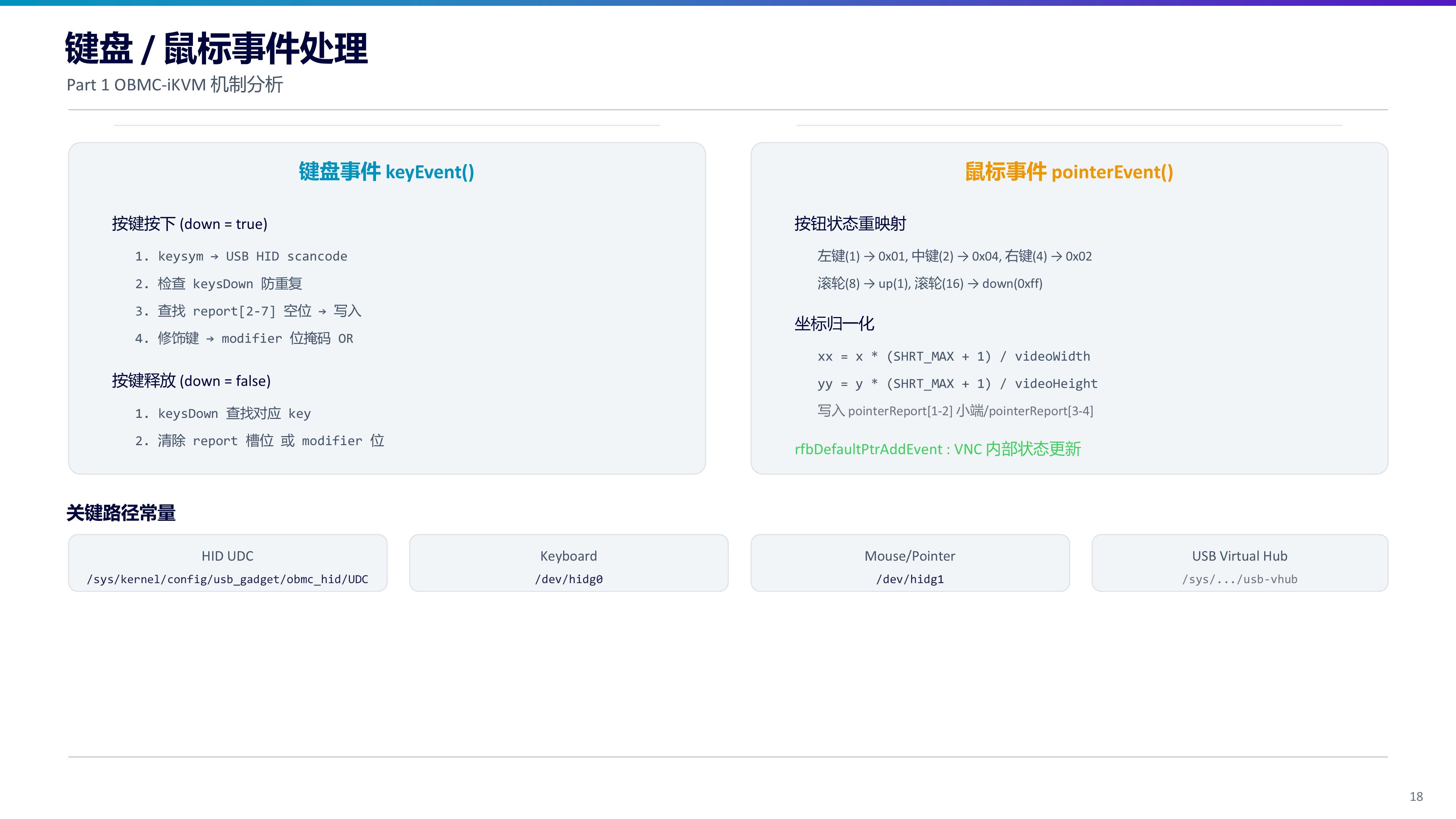Click the slide title 键盘 / 鼠标事件处理

tap(217, 48)
